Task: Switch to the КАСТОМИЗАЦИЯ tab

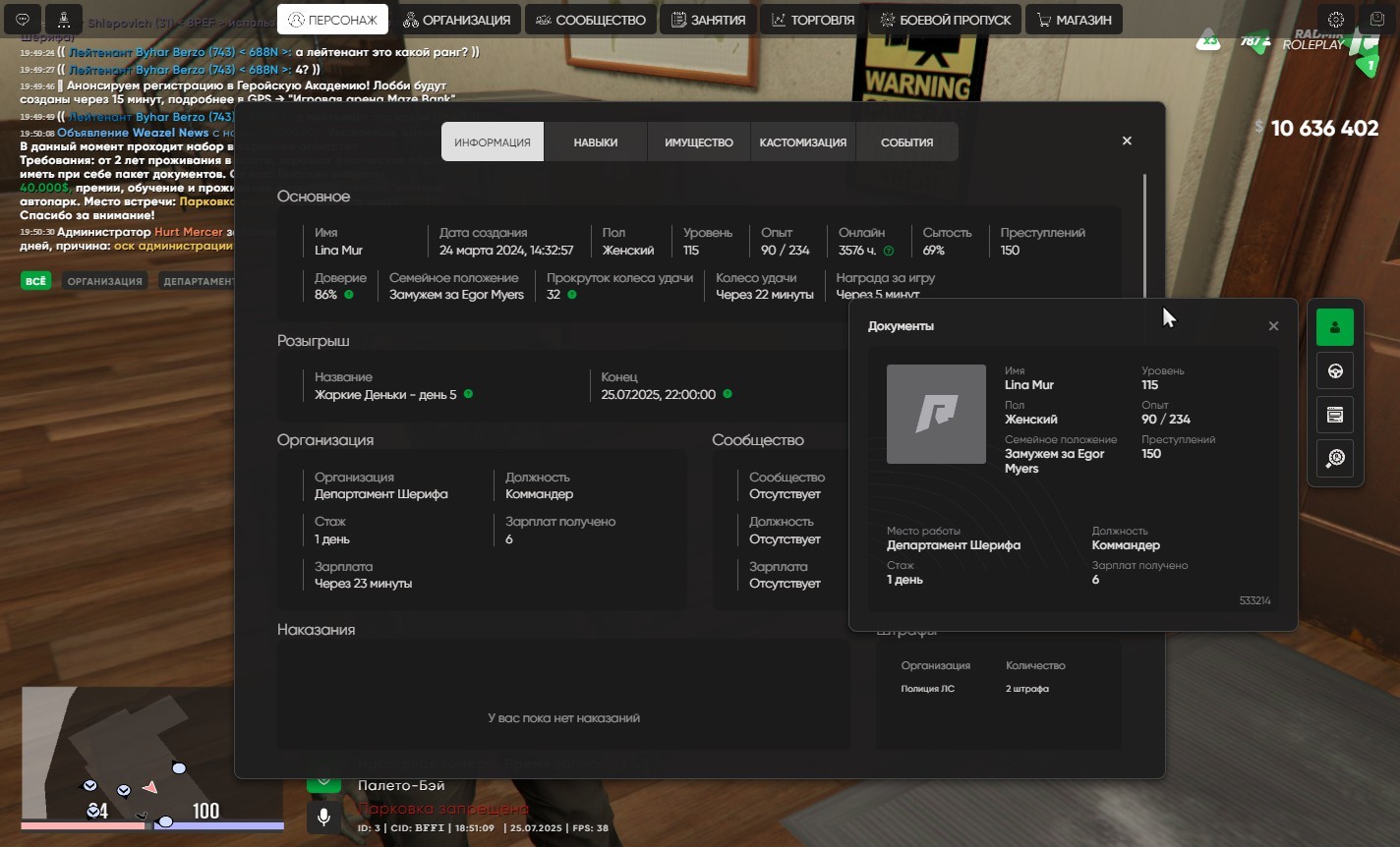Action: coord(803,142)
